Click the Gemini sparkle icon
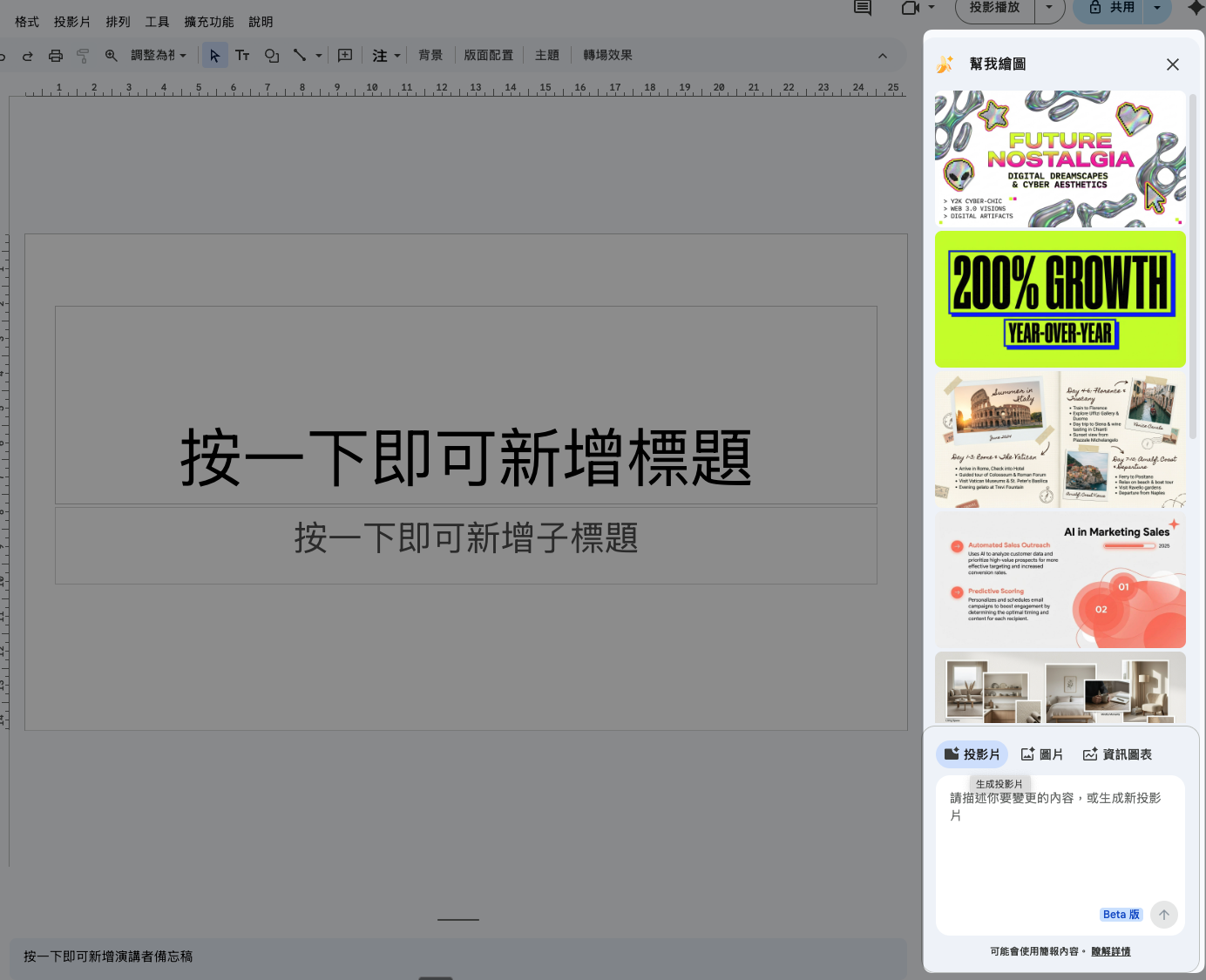This screenshot has height=980, width=1206. click(x=1196, y=8)
